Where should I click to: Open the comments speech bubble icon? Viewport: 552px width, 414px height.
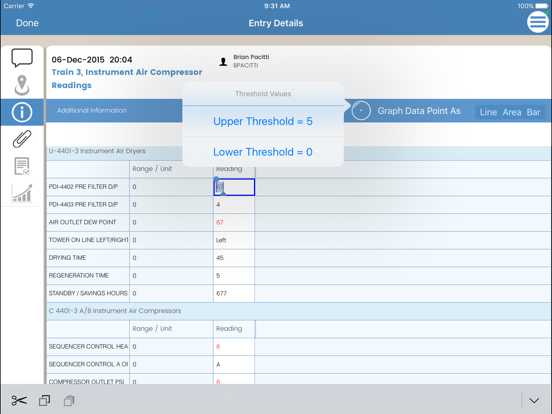pos(22,58)
